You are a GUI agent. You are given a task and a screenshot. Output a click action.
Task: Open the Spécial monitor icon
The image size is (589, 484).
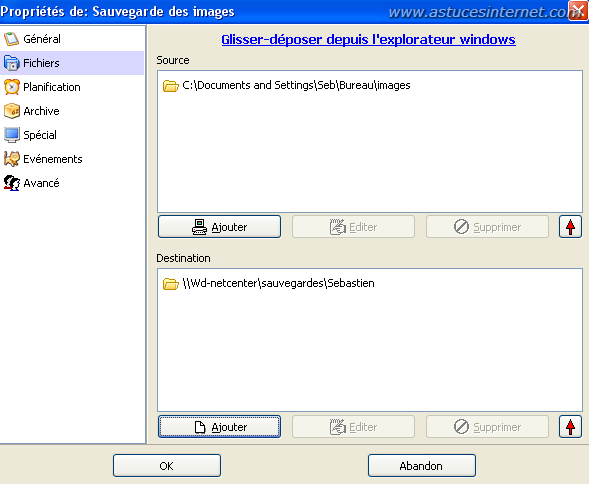pos(11,135)
